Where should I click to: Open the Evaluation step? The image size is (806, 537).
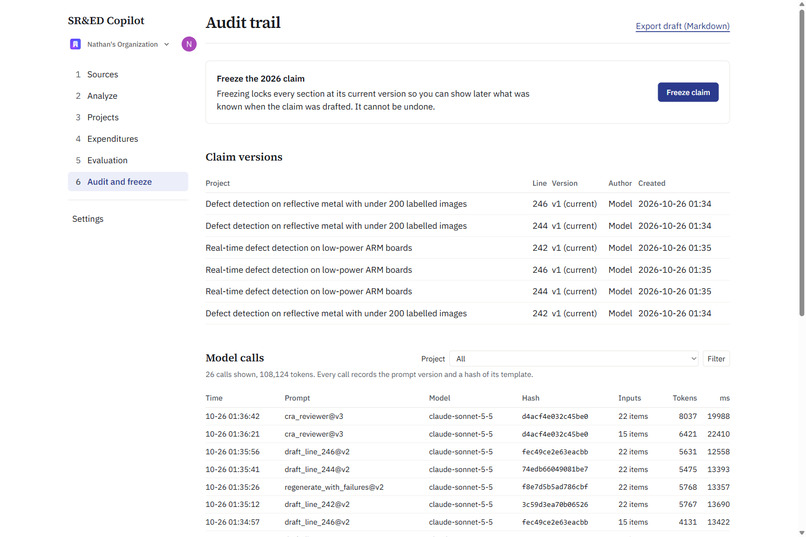pyautogui.click(x=128, y=160)
